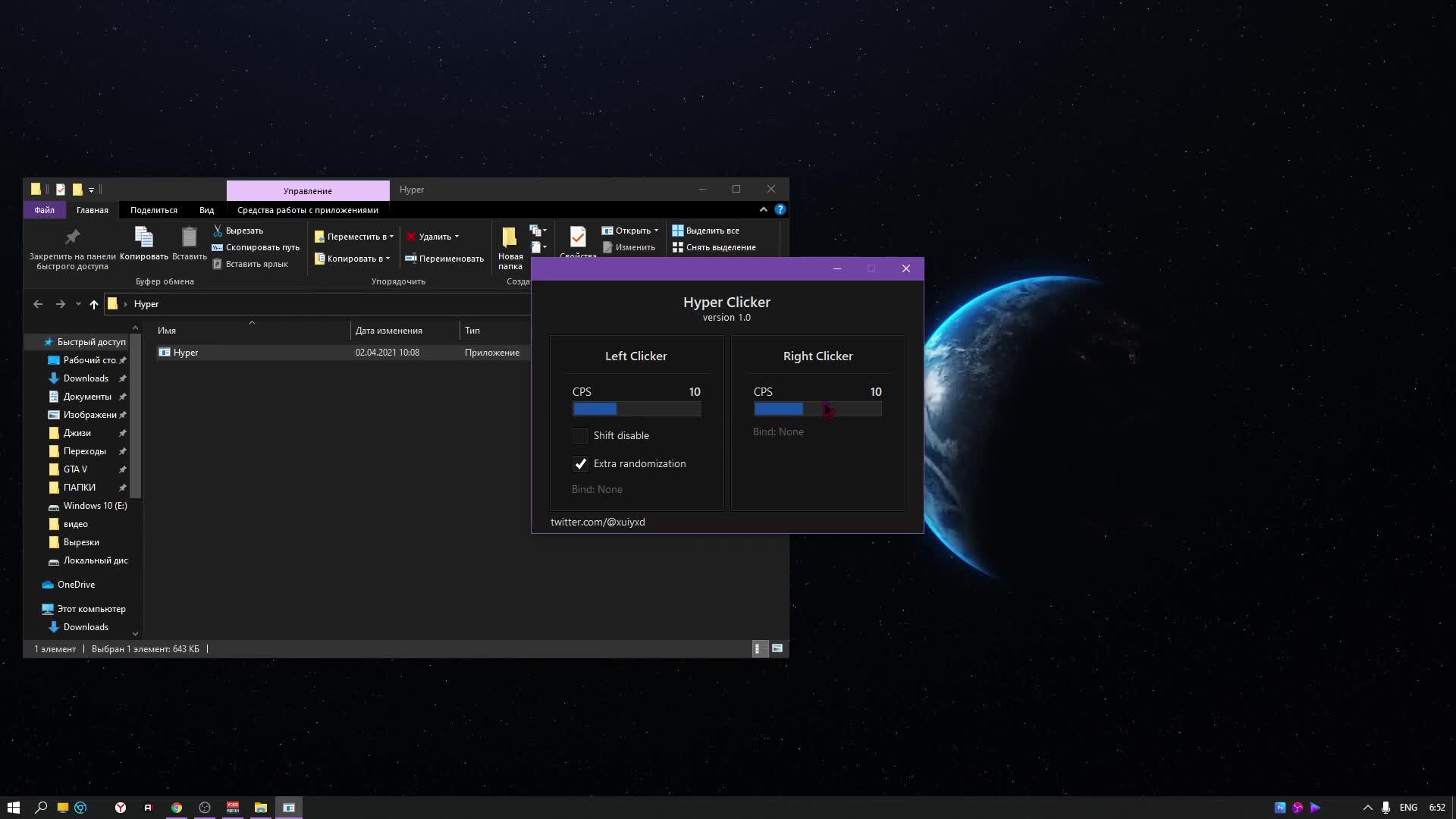Click the File Explorer taskbar icon
The height and width of the screenshot is (819, 1456).
click(260, 807)
